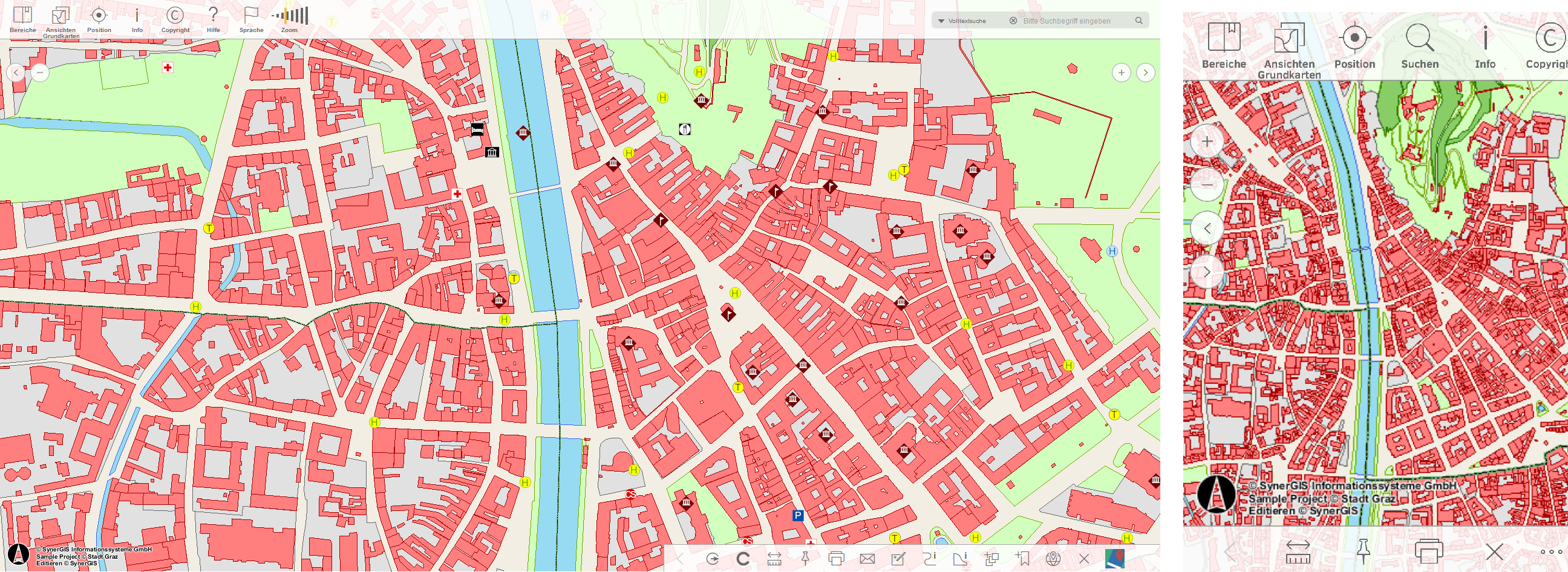Screen dimensions: 1568x572
Task: Click the refresh circular arrow icon
Action: (x=743, y=559)
